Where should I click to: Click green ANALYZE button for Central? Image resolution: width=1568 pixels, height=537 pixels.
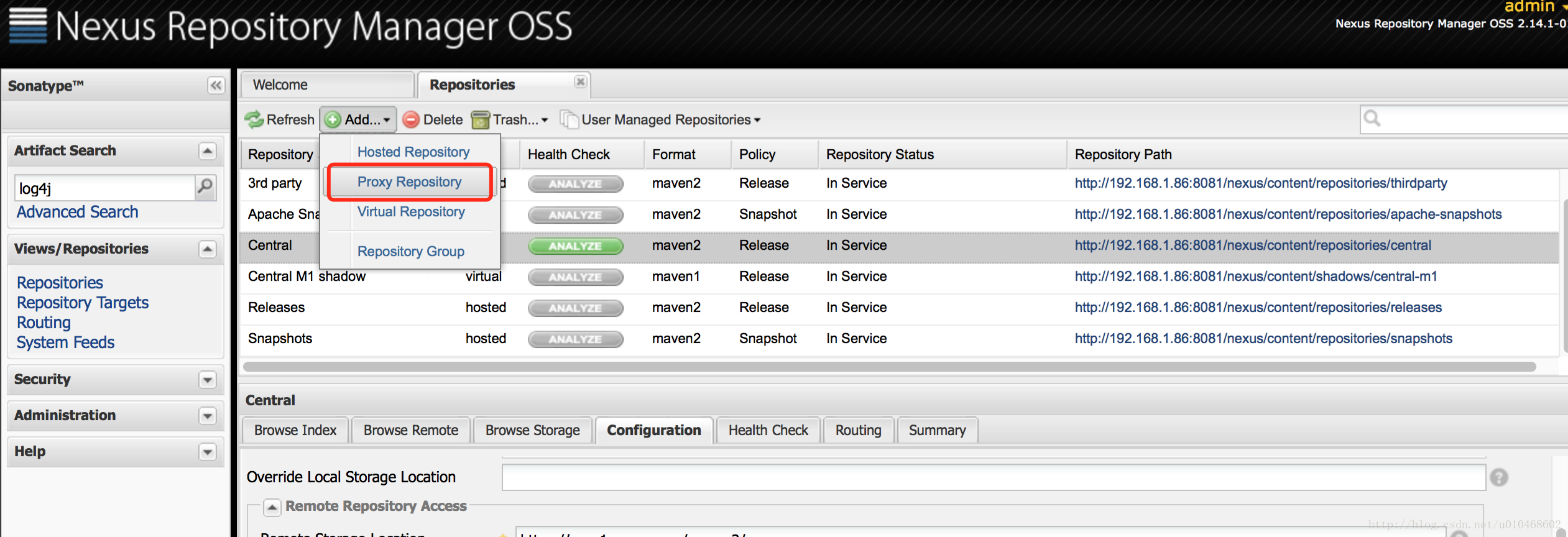point(575,246)
